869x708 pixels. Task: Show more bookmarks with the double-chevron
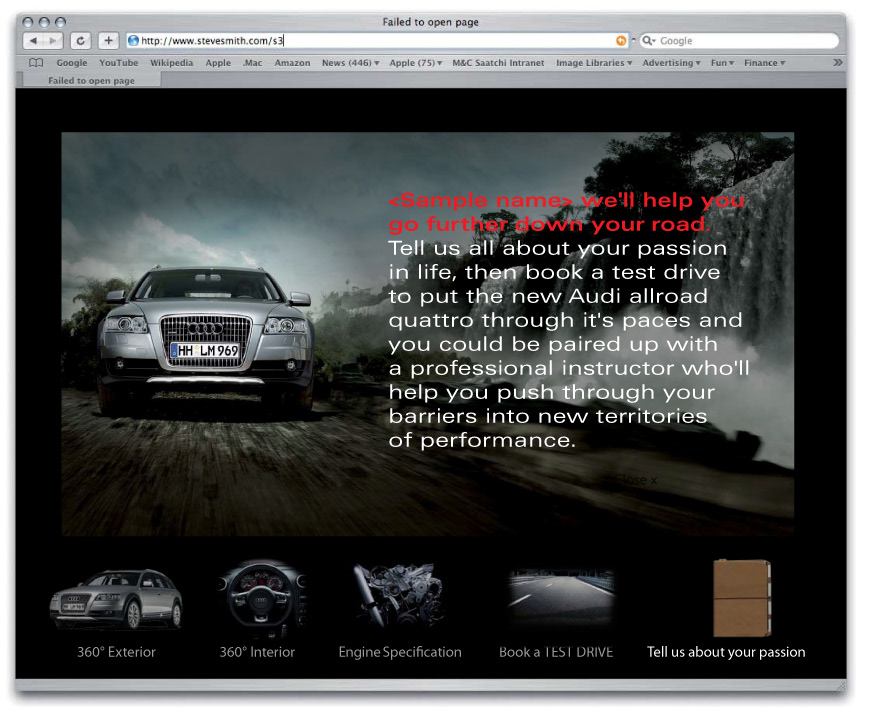tap(837, 63)
